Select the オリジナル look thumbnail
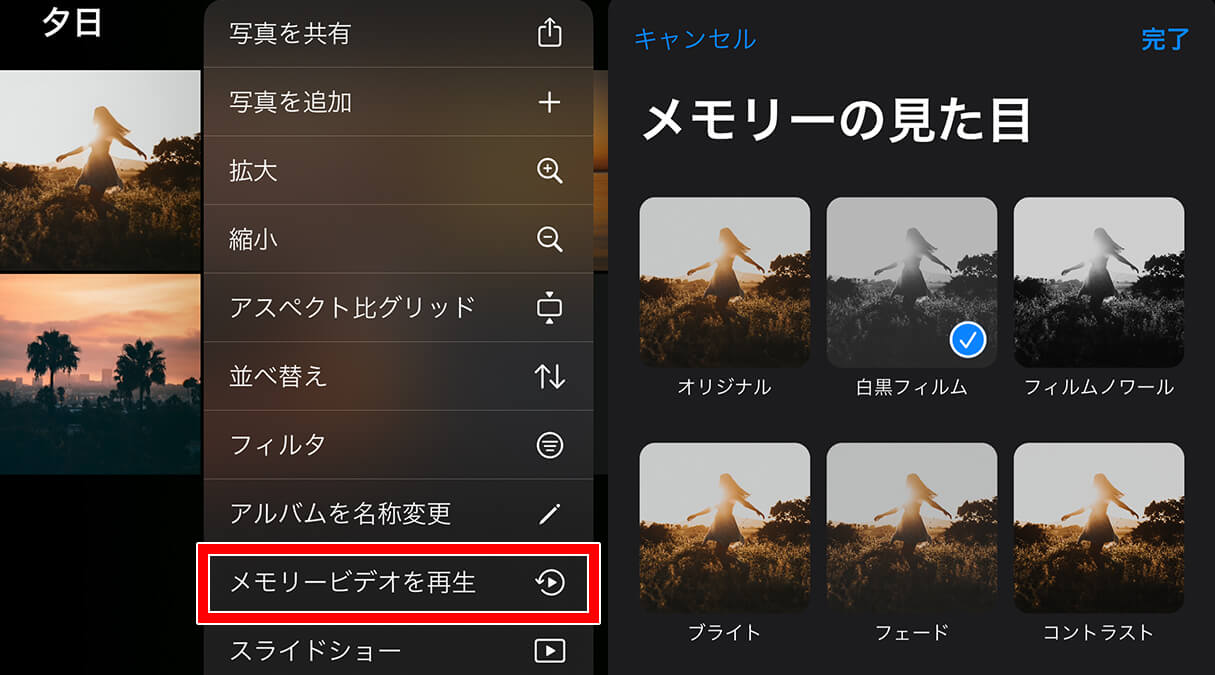This screenshot has height=675, width=1215. (725, 282)
